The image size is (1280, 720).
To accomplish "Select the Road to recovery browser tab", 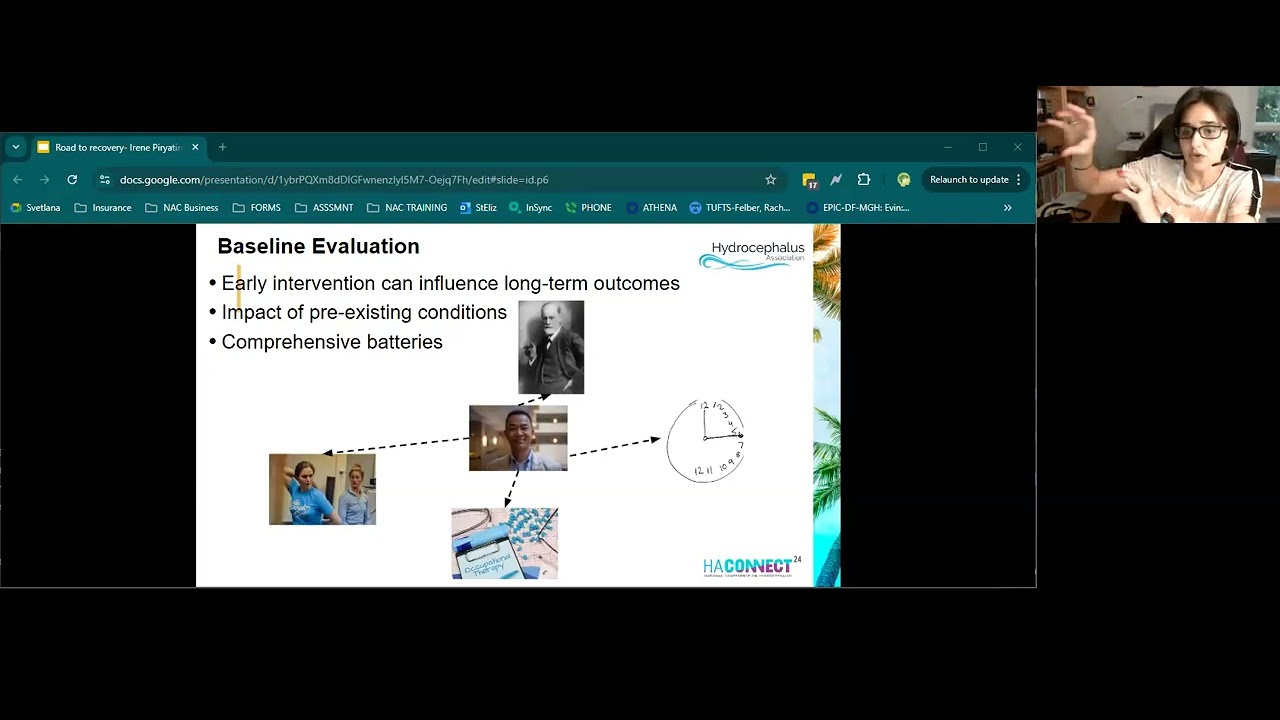I will click(119, 147).
